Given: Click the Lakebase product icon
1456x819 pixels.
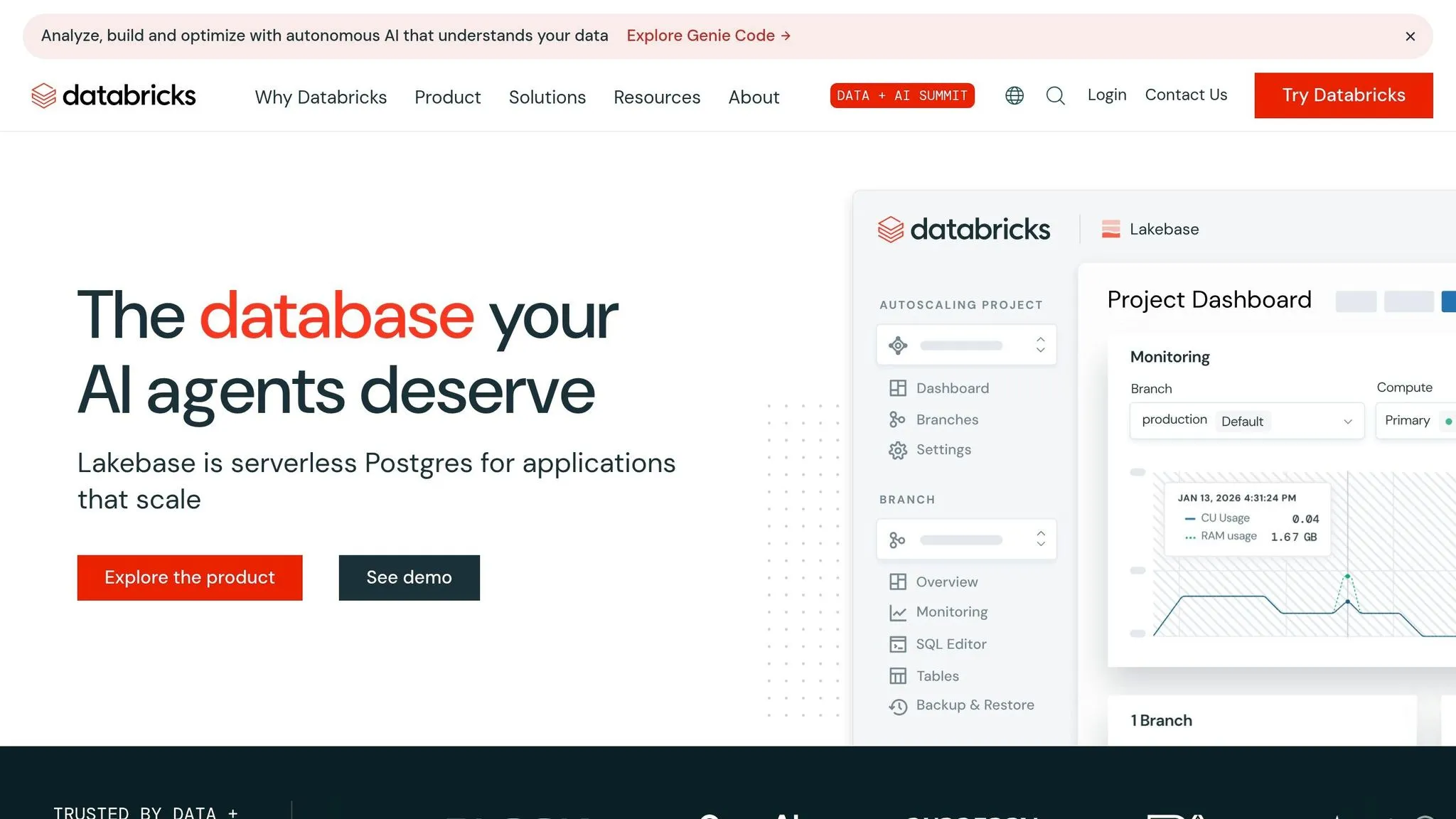Looking at the screenshot, I should tap(1110, 229).
